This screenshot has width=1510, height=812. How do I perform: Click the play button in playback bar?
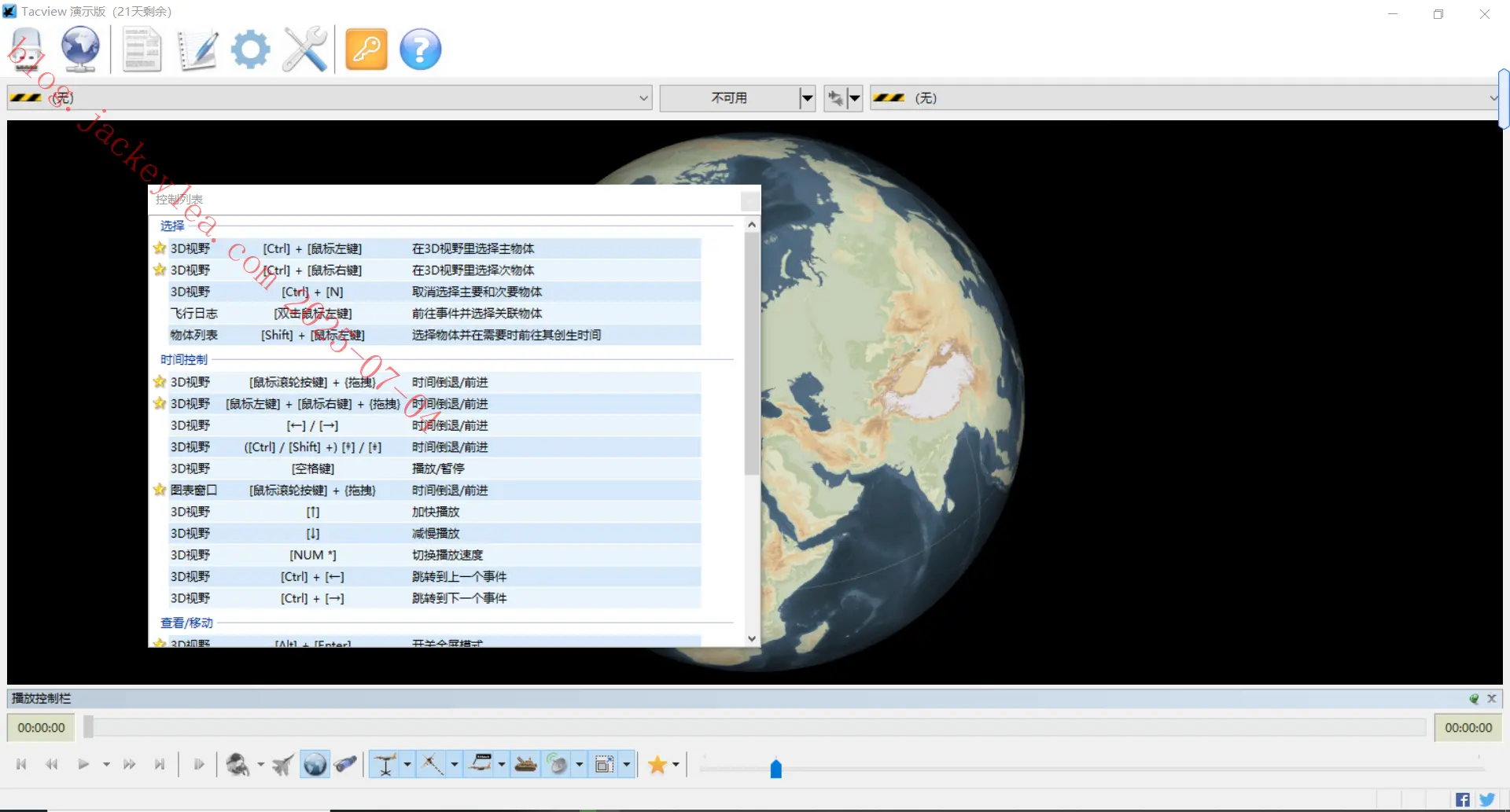tap(83, 764)
